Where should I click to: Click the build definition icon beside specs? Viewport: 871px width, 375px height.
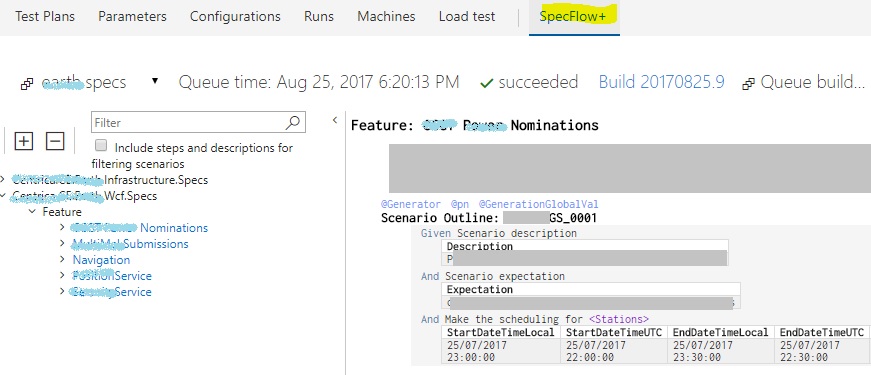27,84
